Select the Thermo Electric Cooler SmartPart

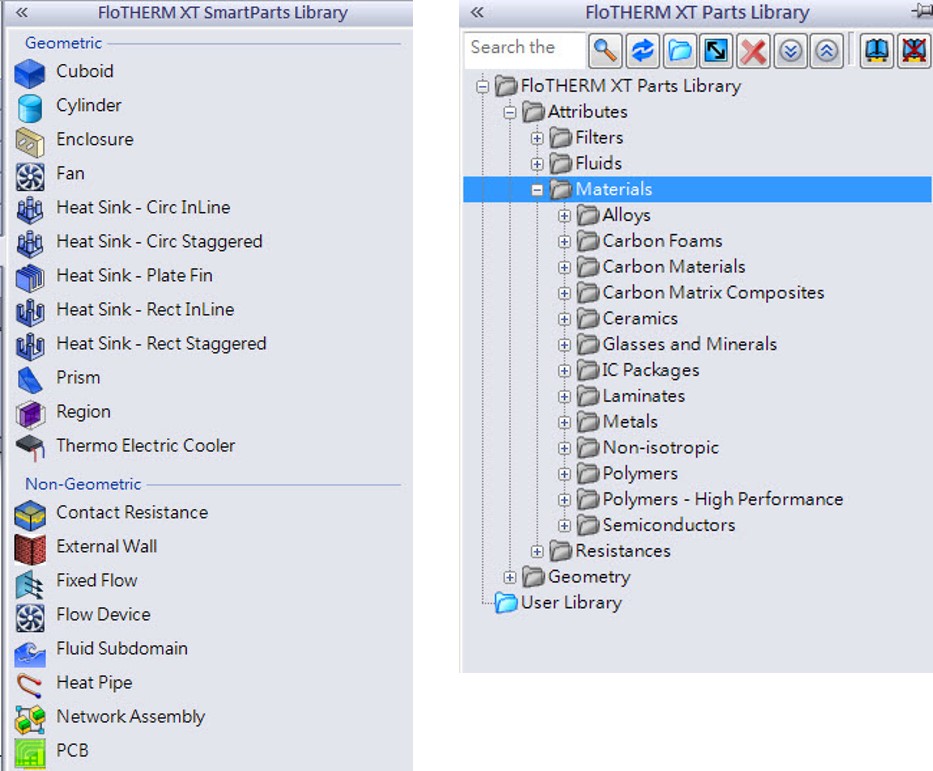pos(145,446)
